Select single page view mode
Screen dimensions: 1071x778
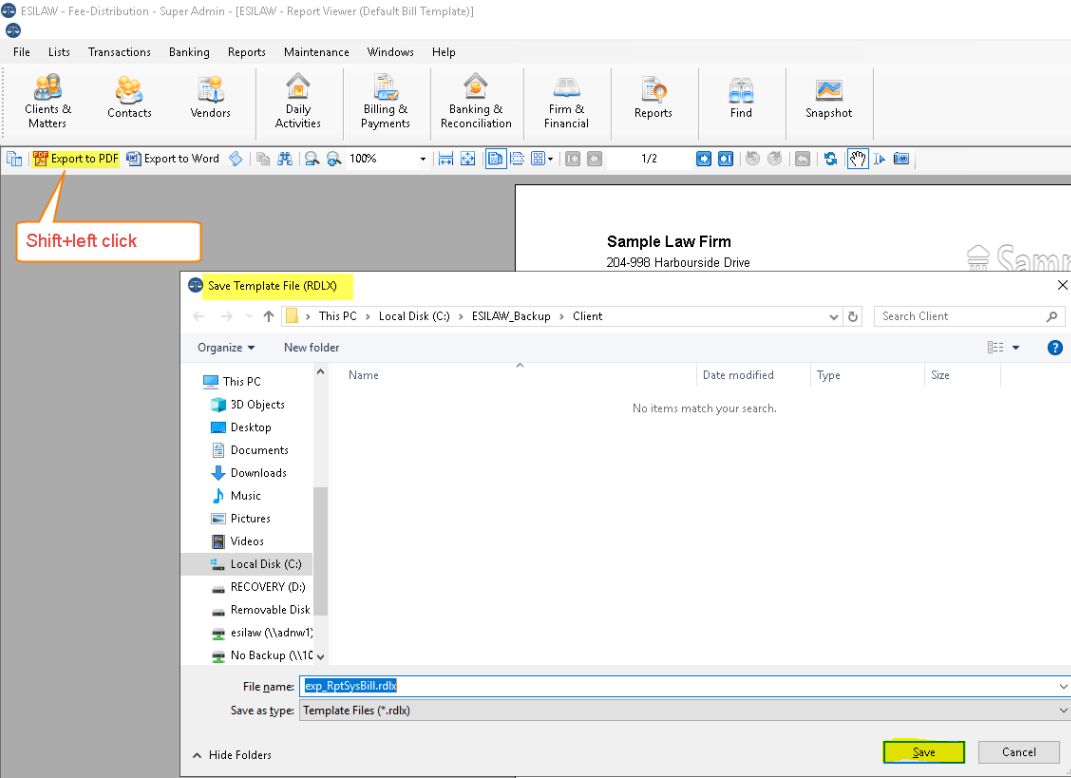[x=495, y=158]
